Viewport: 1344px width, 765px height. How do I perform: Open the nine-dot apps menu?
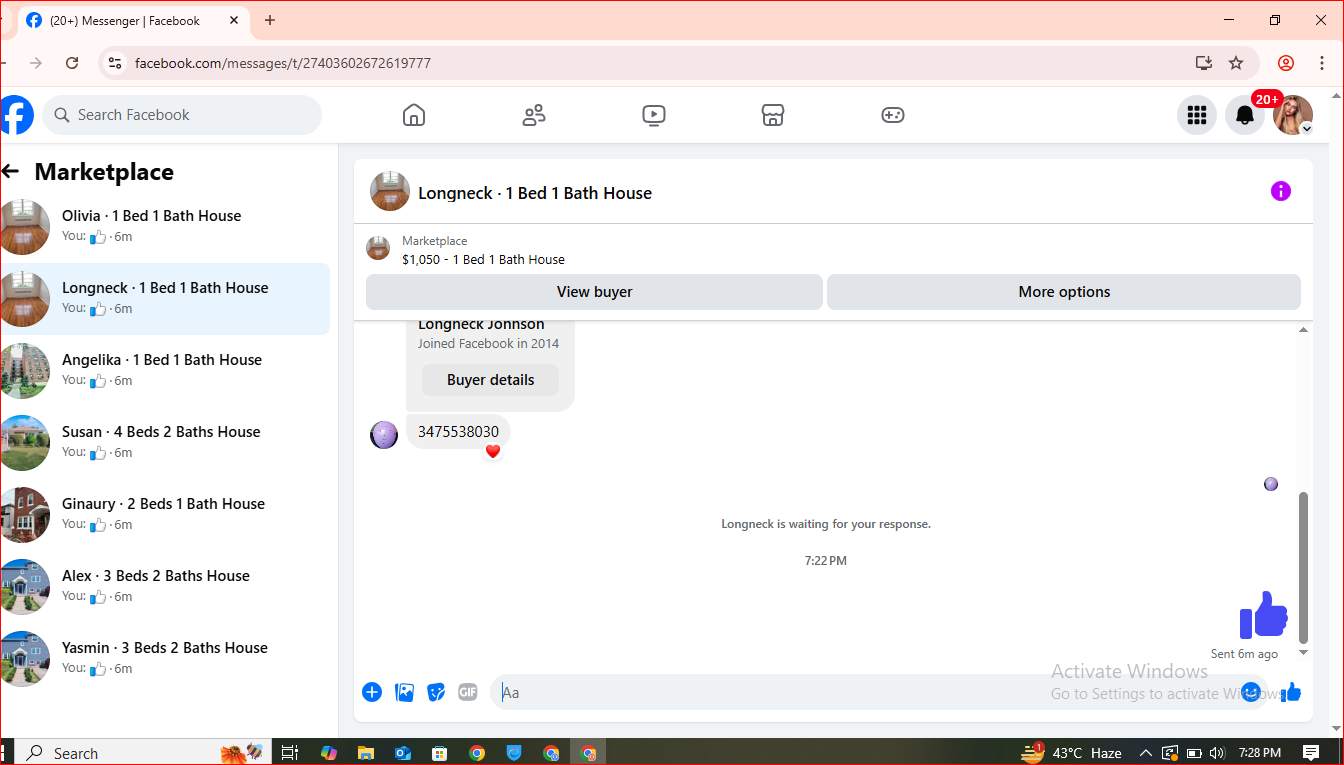(x=1197, y=115)
